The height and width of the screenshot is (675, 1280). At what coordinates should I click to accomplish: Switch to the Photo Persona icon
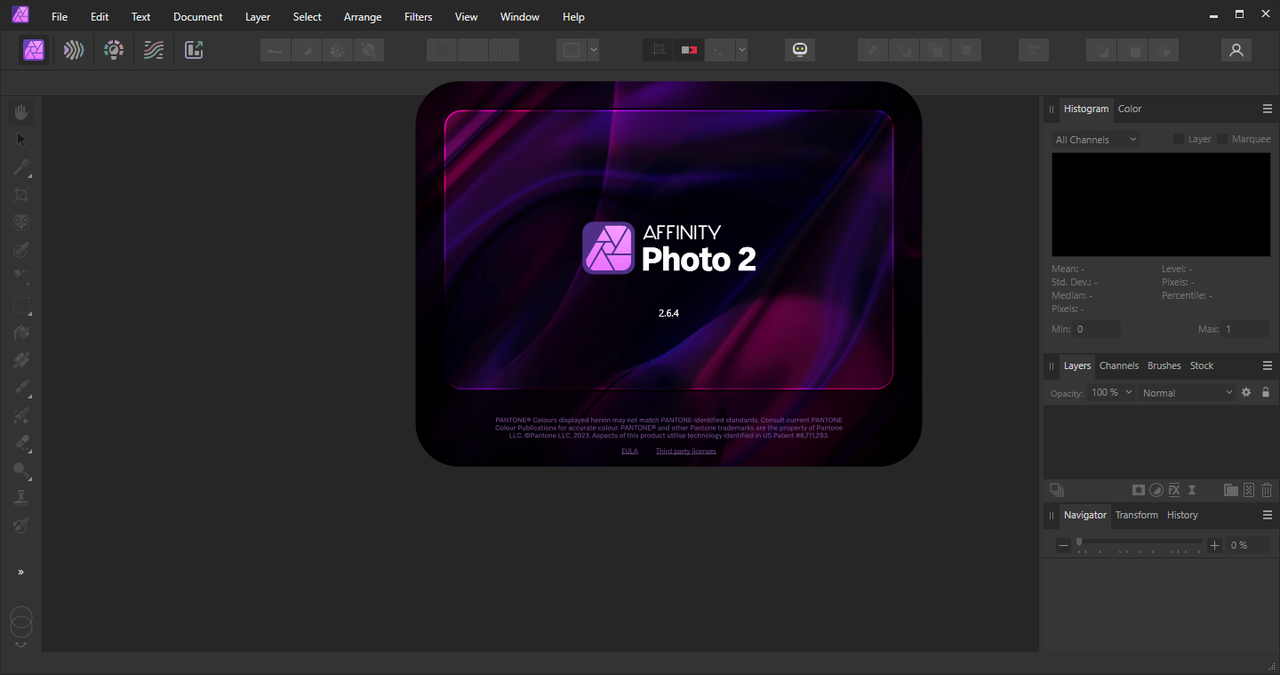pyautogui.click(x=34, y=50)
